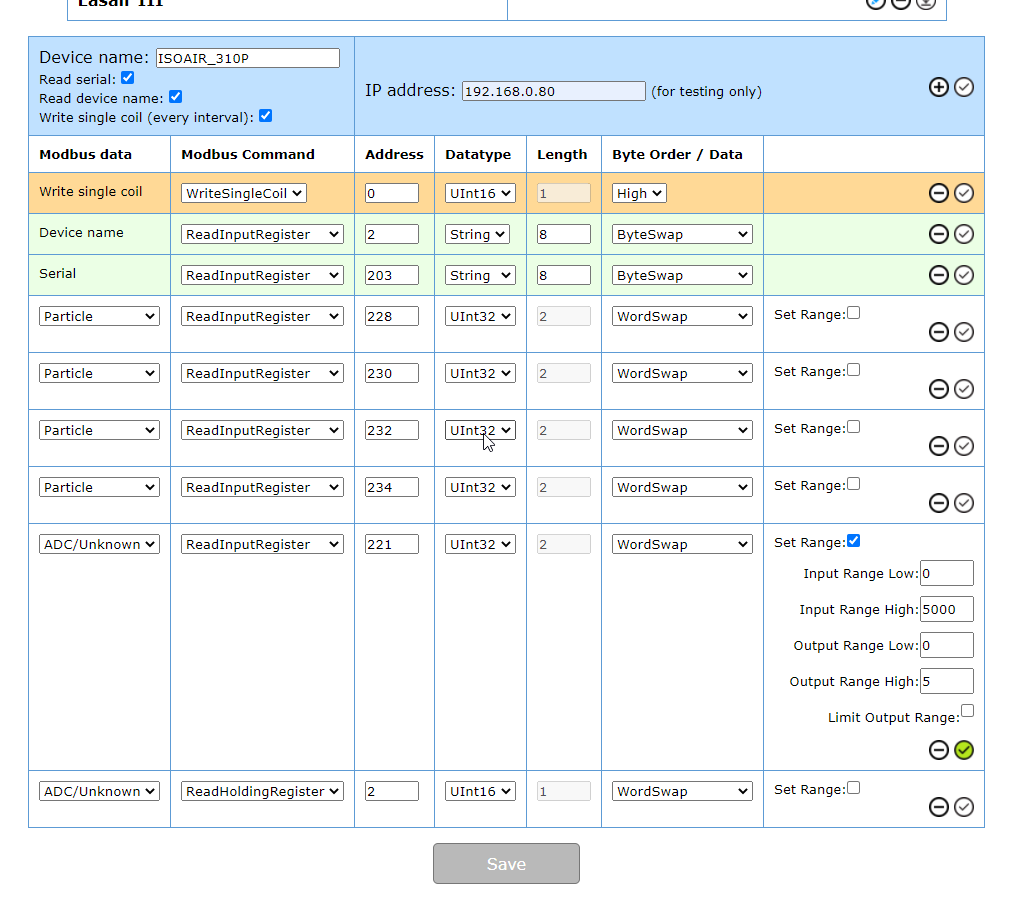Uncheck Write single coil every interval

coord(265,116)
